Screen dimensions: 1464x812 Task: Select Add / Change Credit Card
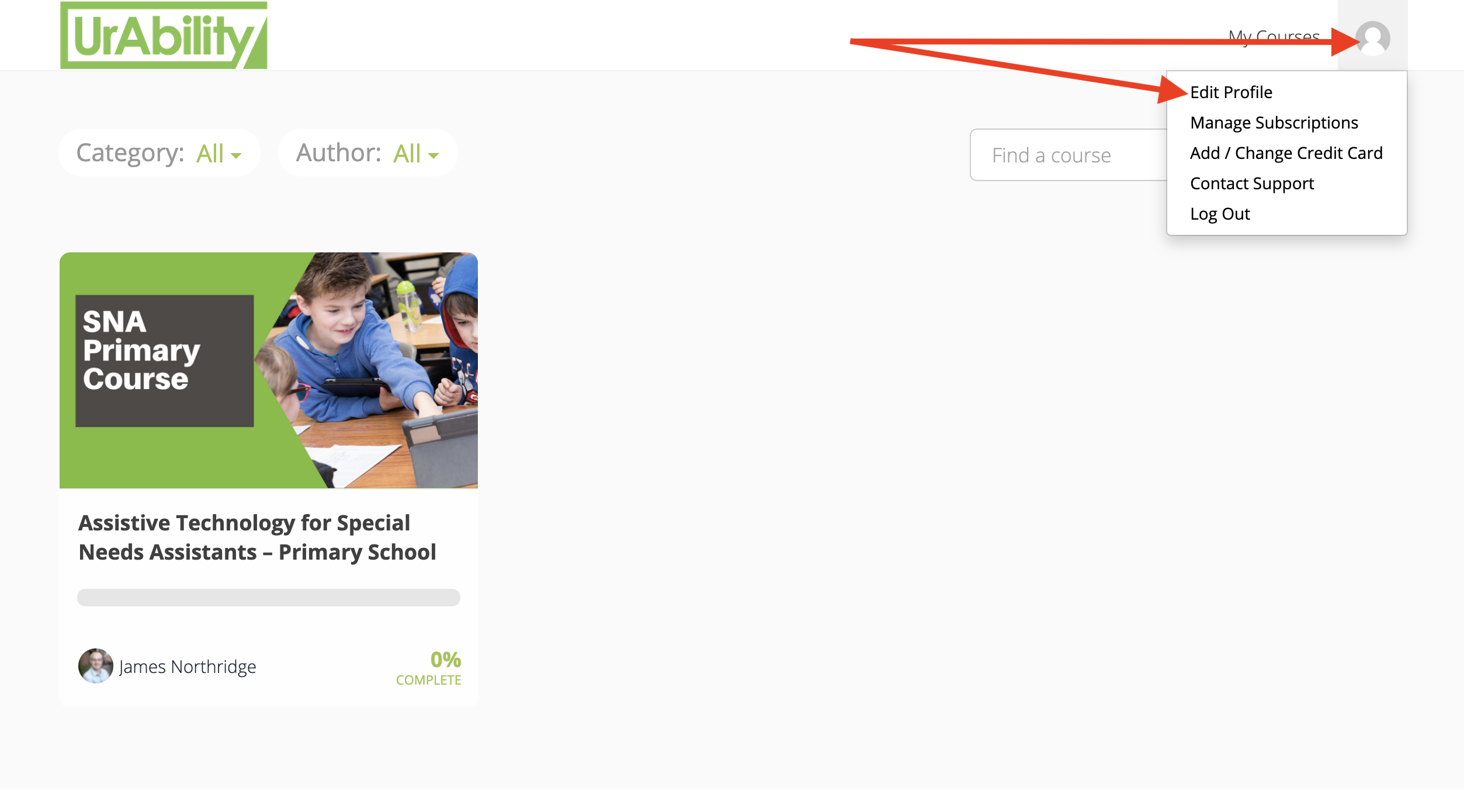point(1286,153)
